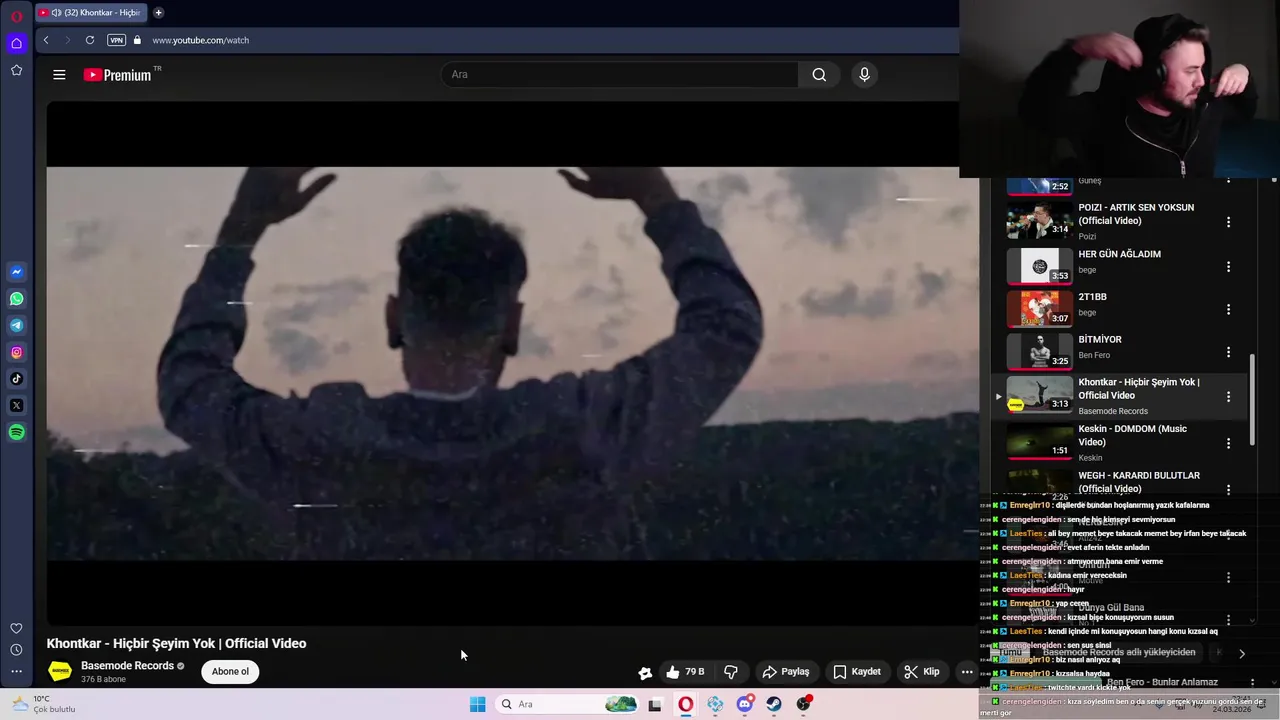Like the video (79 B)
Image resolution: width=1280 pixels, height=720 pixels.
coord(685,672)
